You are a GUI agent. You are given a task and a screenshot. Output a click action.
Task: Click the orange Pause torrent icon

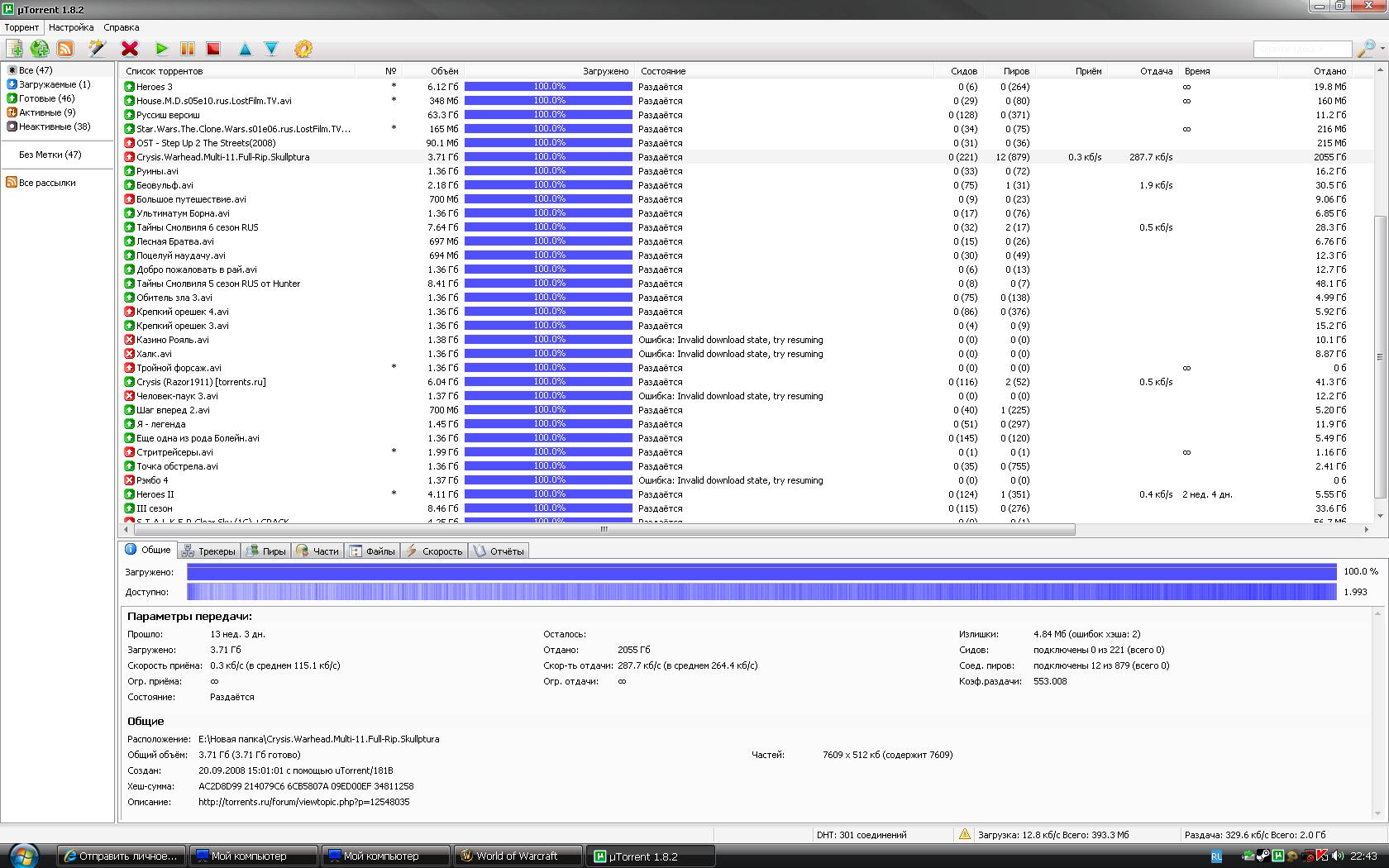click(188, 49)
